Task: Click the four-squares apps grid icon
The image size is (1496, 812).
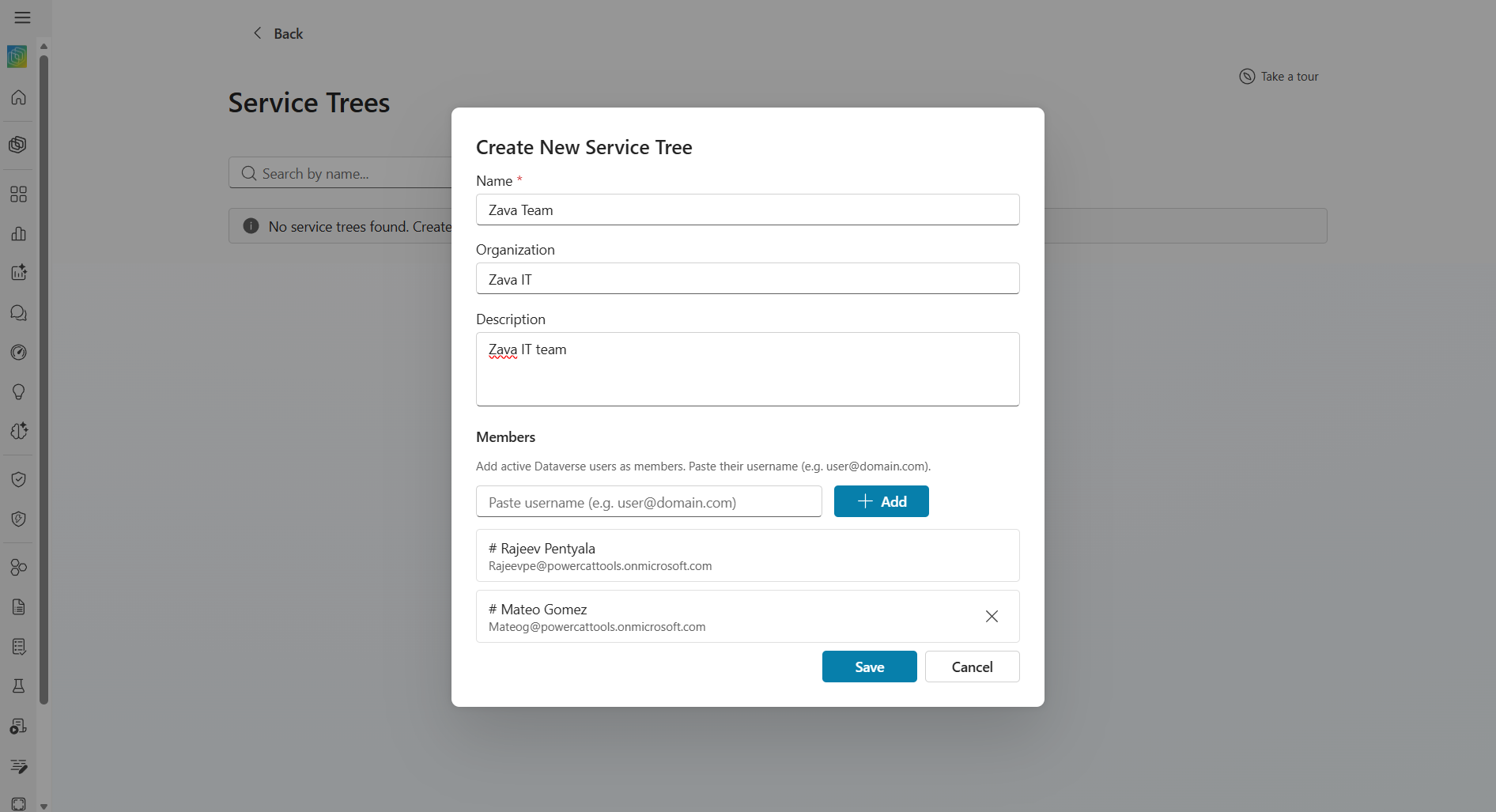Action: pyautogui.click(x=18, y=194)
